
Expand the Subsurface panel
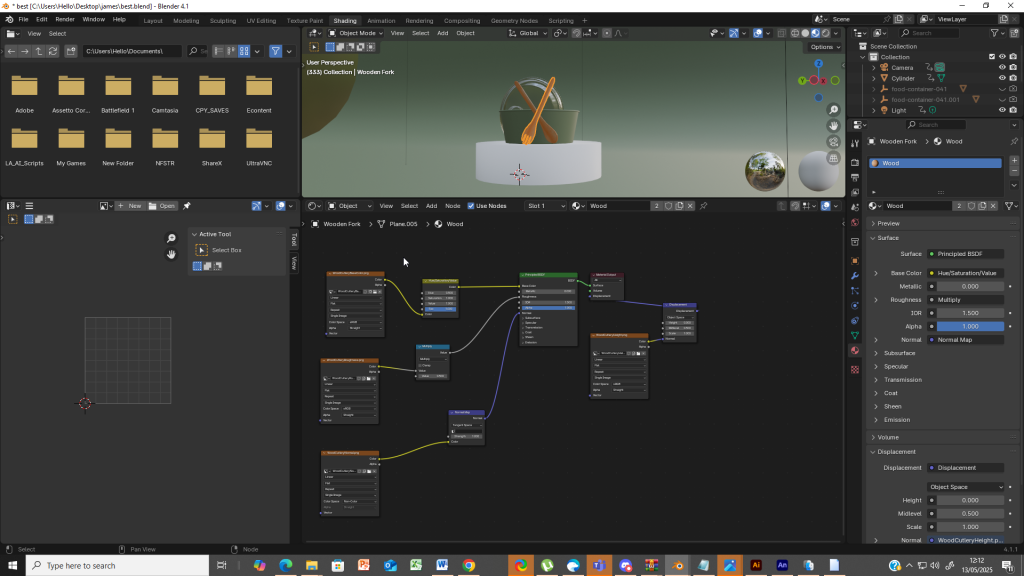tap(898, 353)
